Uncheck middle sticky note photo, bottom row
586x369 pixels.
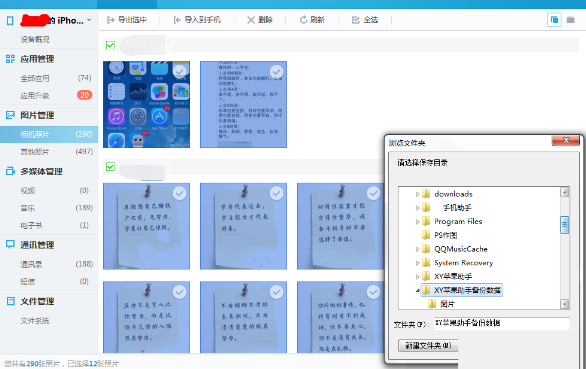click(277, 292)
